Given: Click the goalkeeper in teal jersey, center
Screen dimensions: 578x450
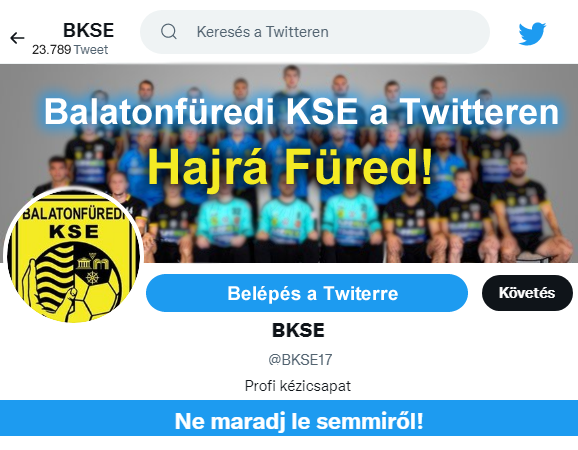Looking at the screenshot, I should (286, 221).
